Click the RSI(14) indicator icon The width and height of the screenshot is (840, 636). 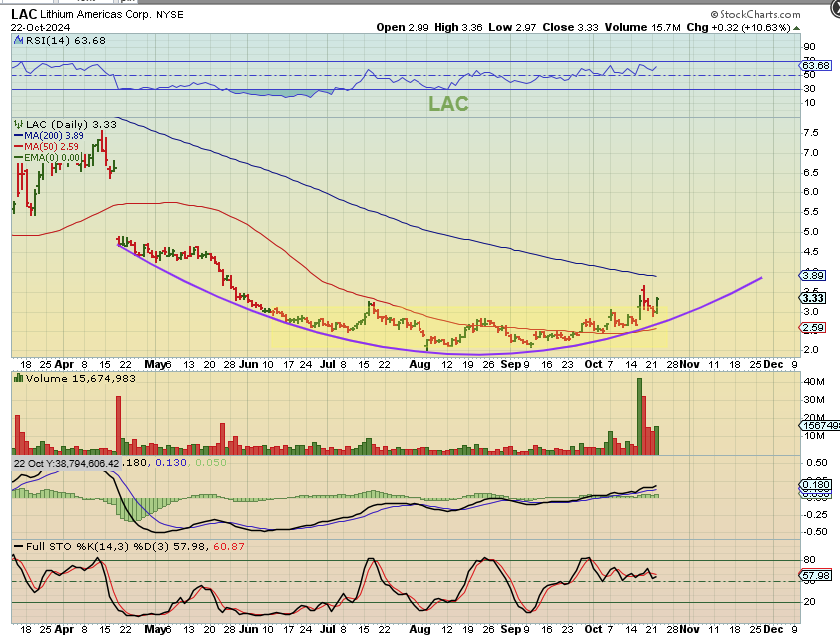pyautogui.click(x=18, y=40)
